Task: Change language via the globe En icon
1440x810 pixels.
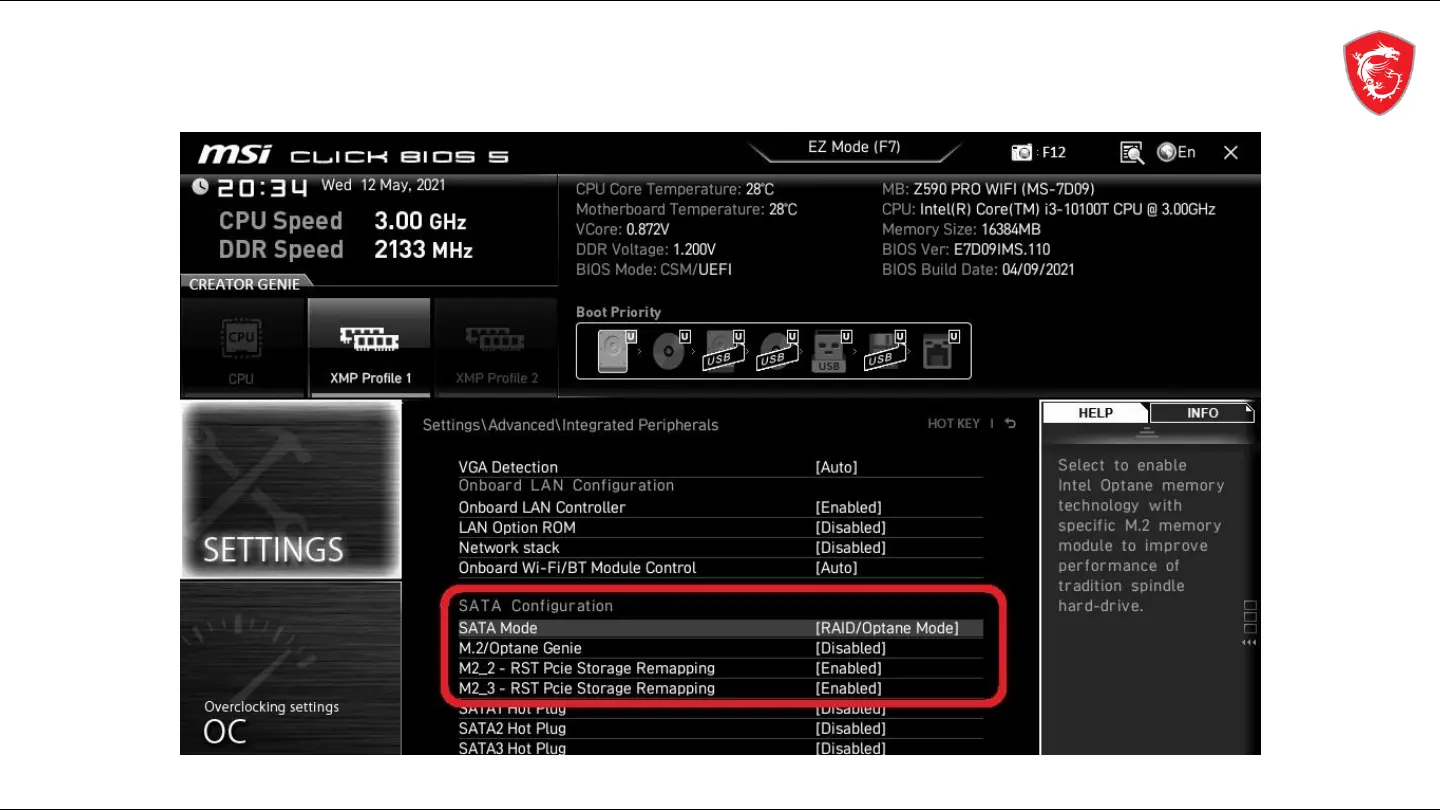Action: click(x=1176, y=152)
